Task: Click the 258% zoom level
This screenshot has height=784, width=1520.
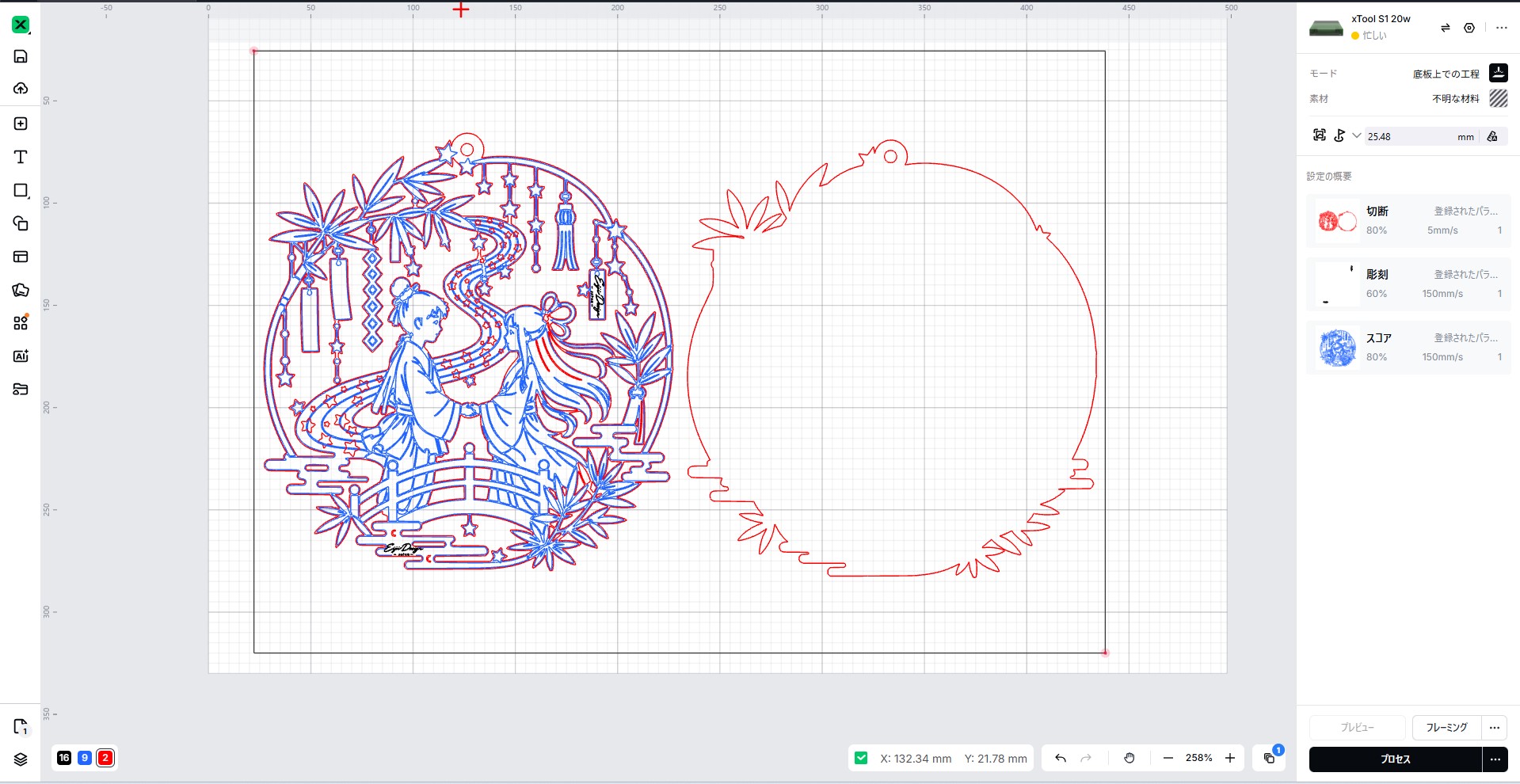Action: point(1198,758)
